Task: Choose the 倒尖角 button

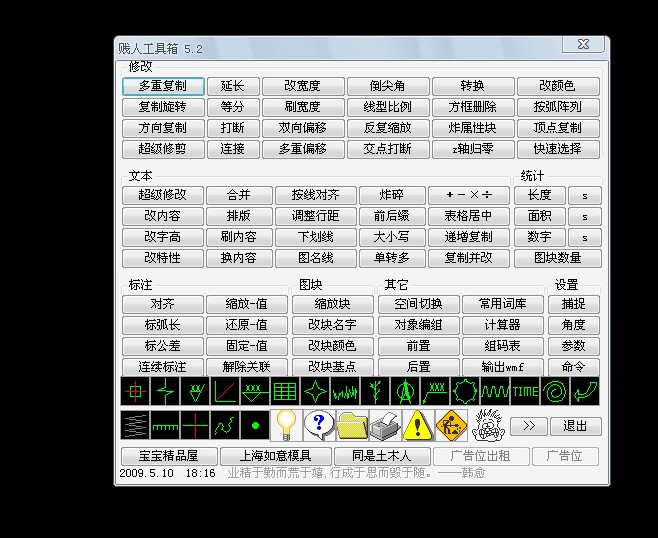Action: [388, 86]
